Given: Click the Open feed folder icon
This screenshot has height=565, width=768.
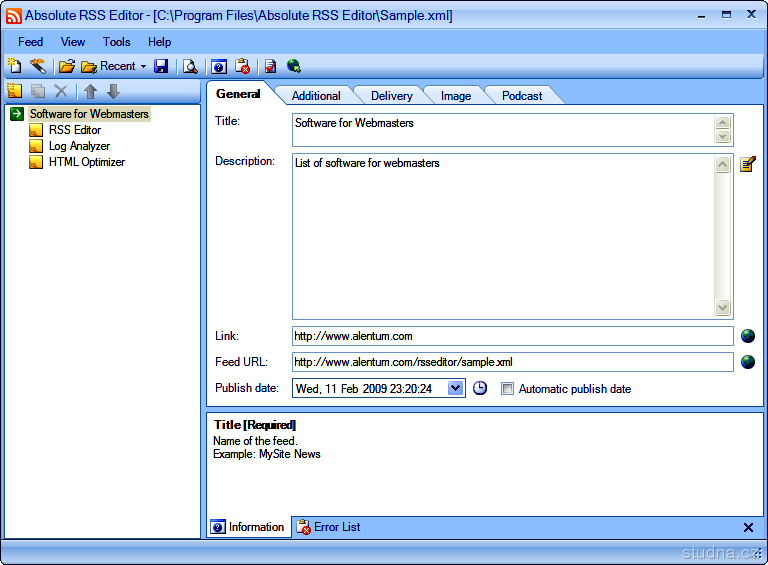Looking at the screenshot, I should [x=66, y=67].
